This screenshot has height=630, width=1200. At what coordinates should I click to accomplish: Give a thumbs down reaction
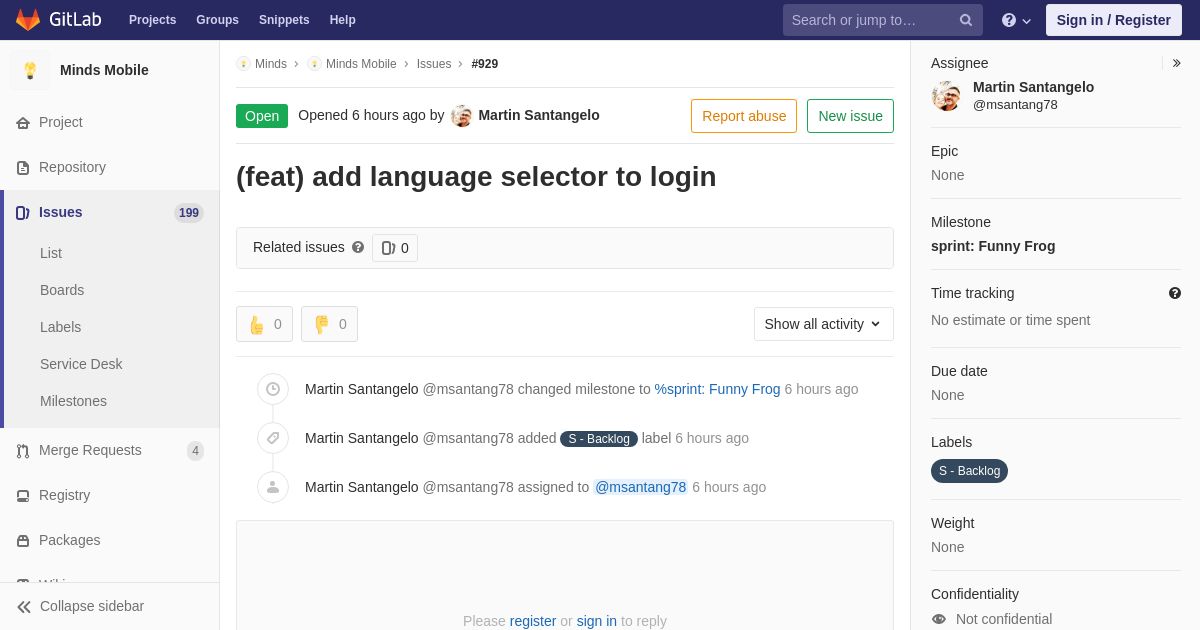tap(329, 324)
